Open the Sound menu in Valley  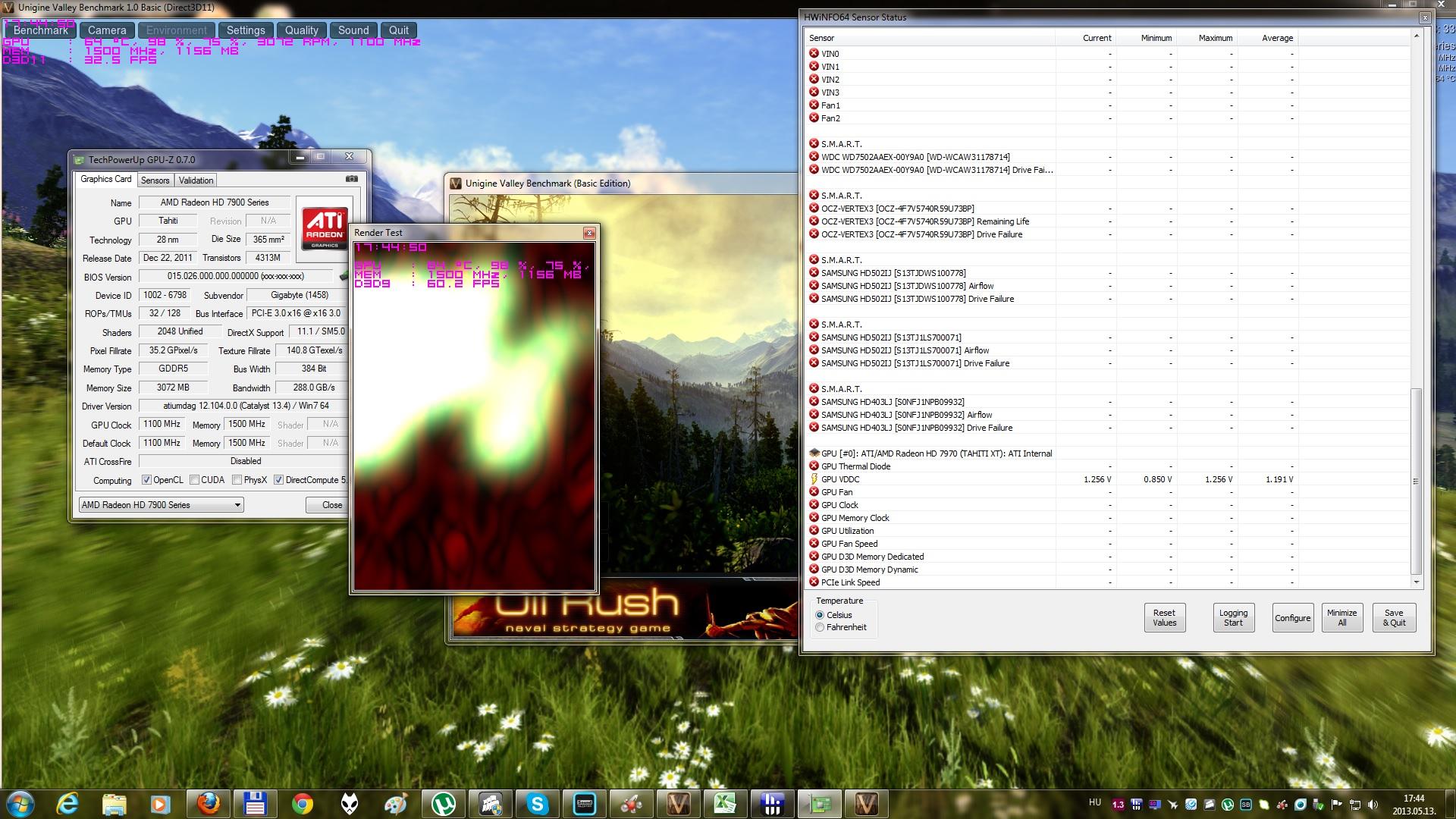(353, 30)
